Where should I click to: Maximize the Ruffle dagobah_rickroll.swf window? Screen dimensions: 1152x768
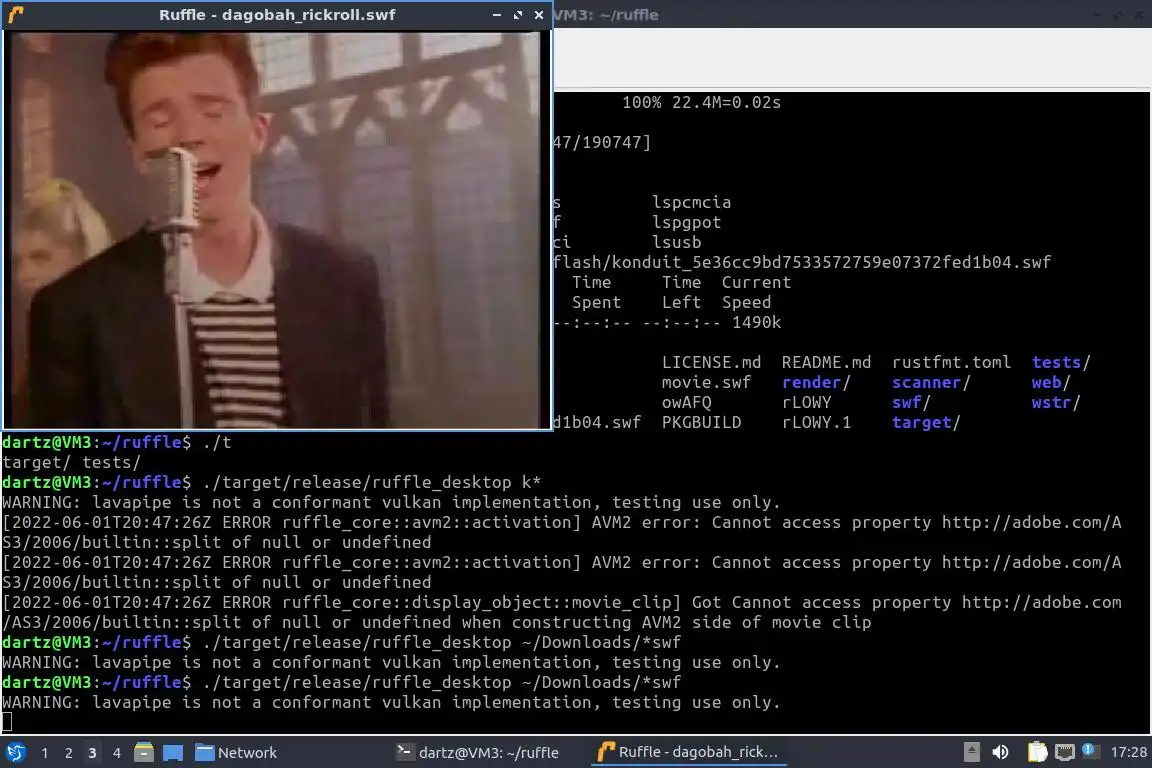[518, 15]
